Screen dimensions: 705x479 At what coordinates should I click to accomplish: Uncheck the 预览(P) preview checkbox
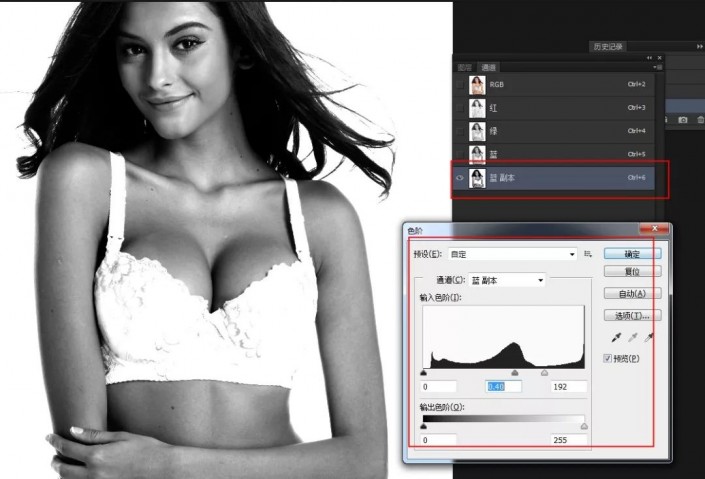click(607, 358)
